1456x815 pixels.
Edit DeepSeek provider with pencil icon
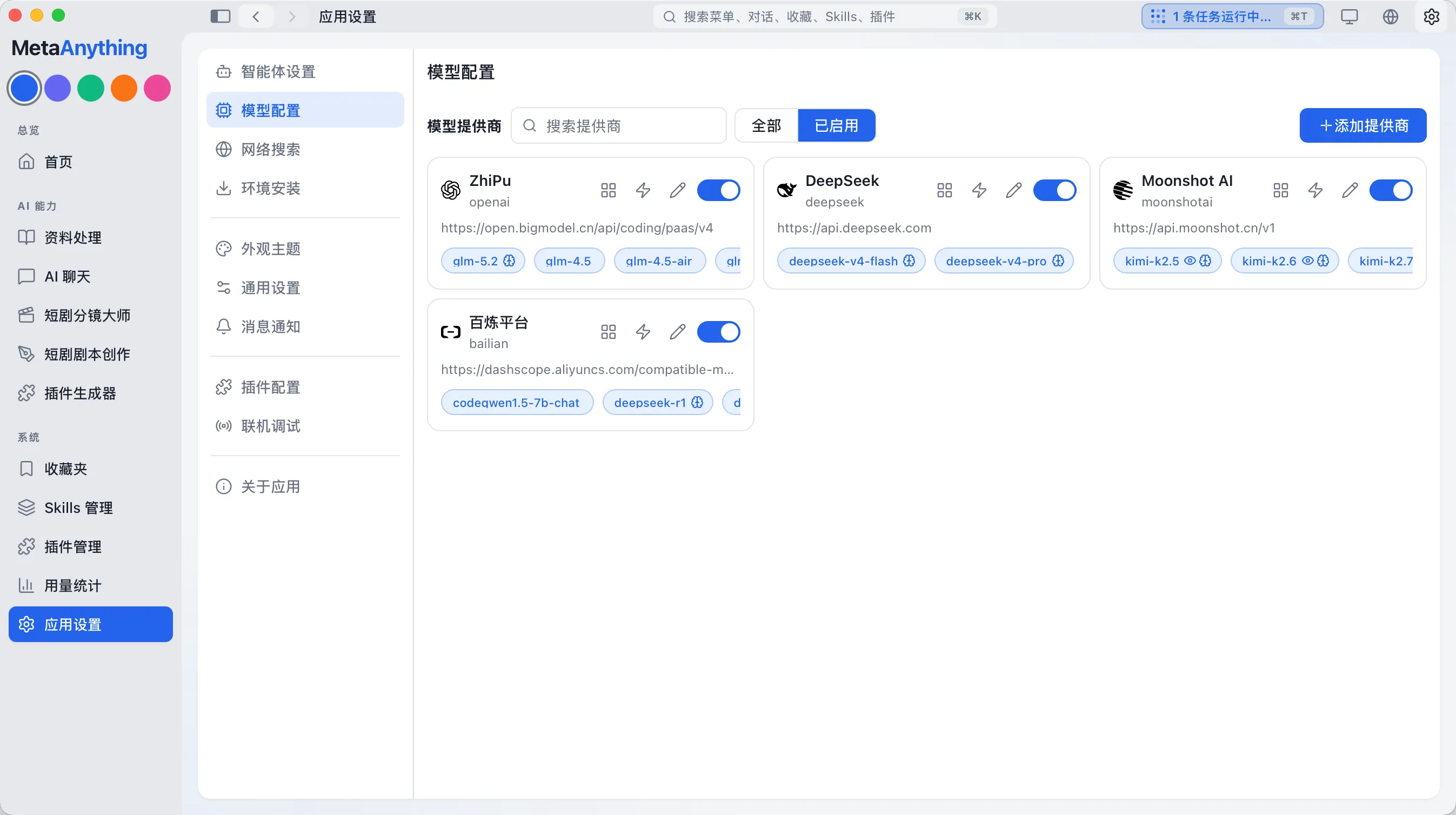pyautogui.click(x=1013, y=190)
